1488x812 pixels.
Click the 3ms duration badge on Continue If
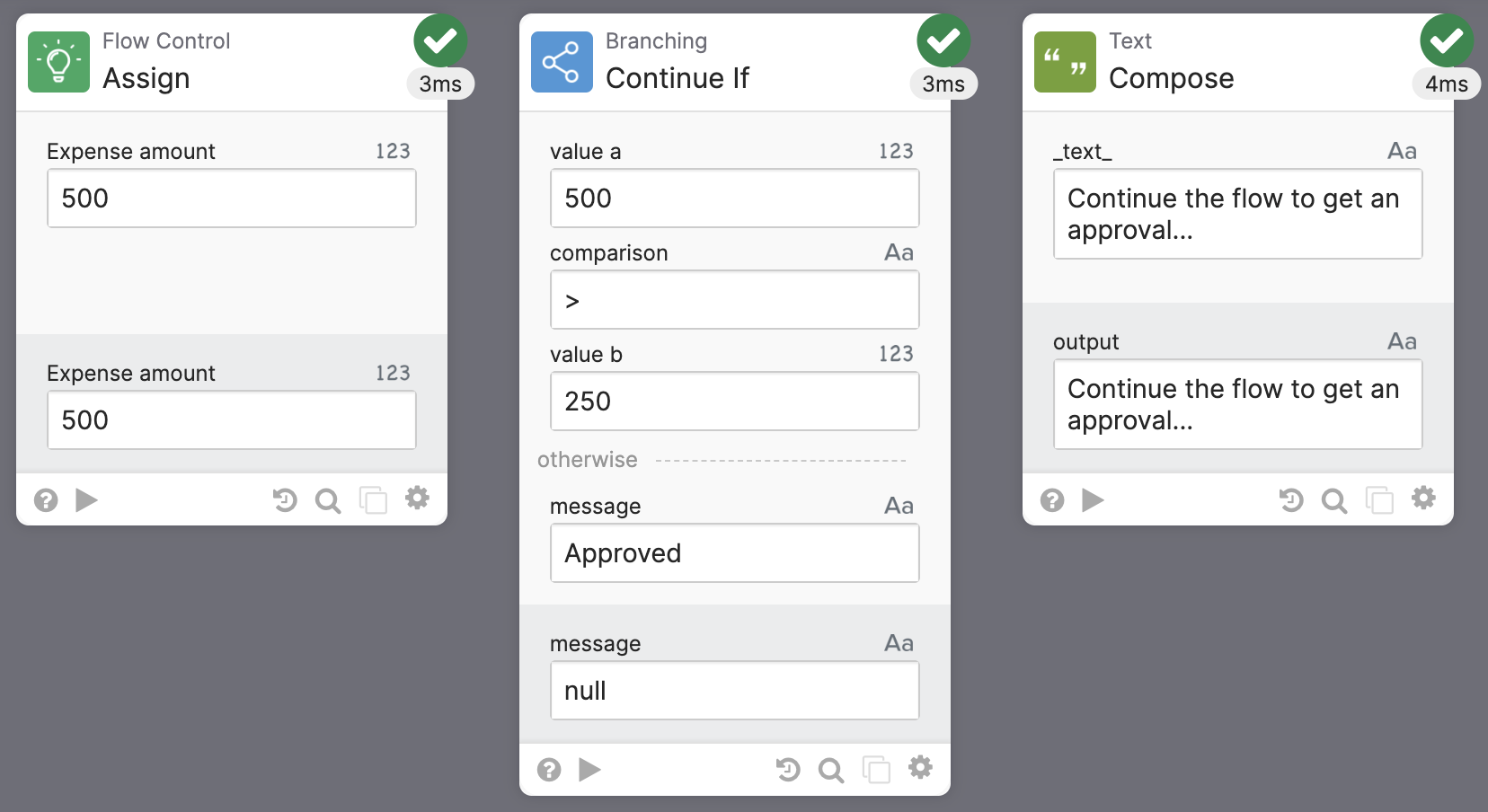tap(943, 84)
